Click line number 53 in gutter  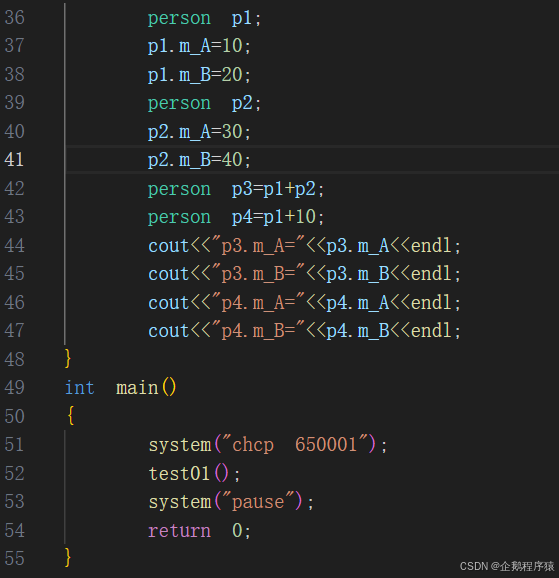pos(14,502)
